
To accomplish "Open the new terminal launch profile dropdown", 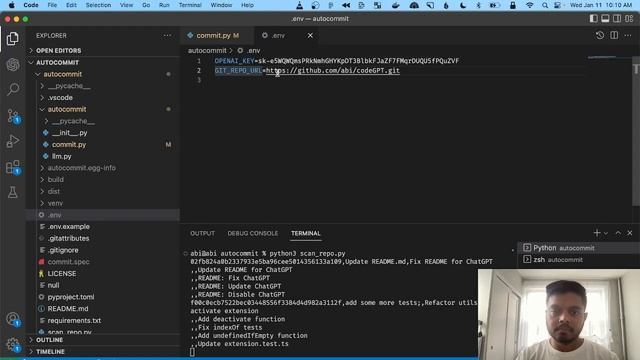I will pos(606,233).
